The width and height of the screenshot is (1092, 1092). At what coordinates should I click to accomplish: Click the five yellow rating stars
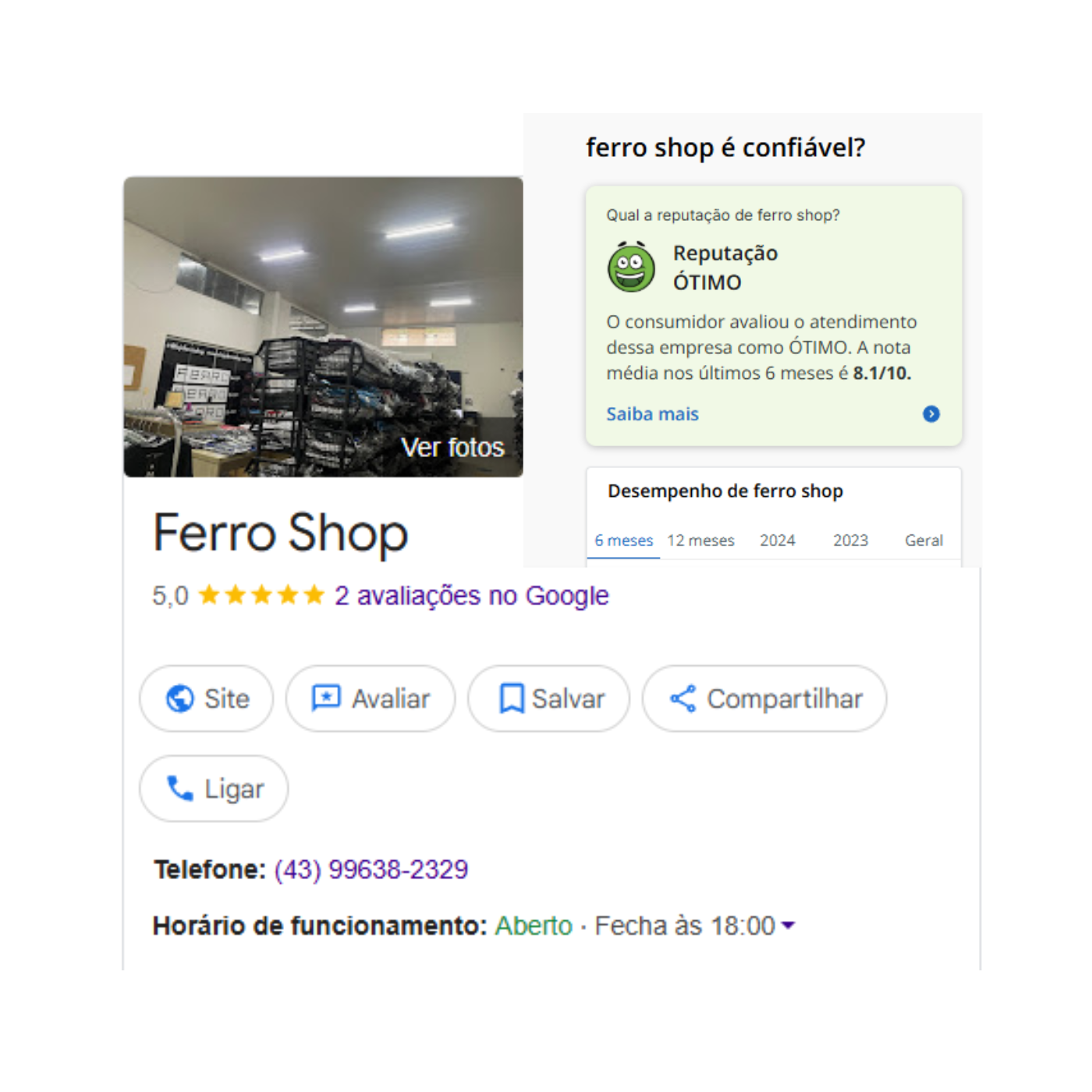pos(261,596)
